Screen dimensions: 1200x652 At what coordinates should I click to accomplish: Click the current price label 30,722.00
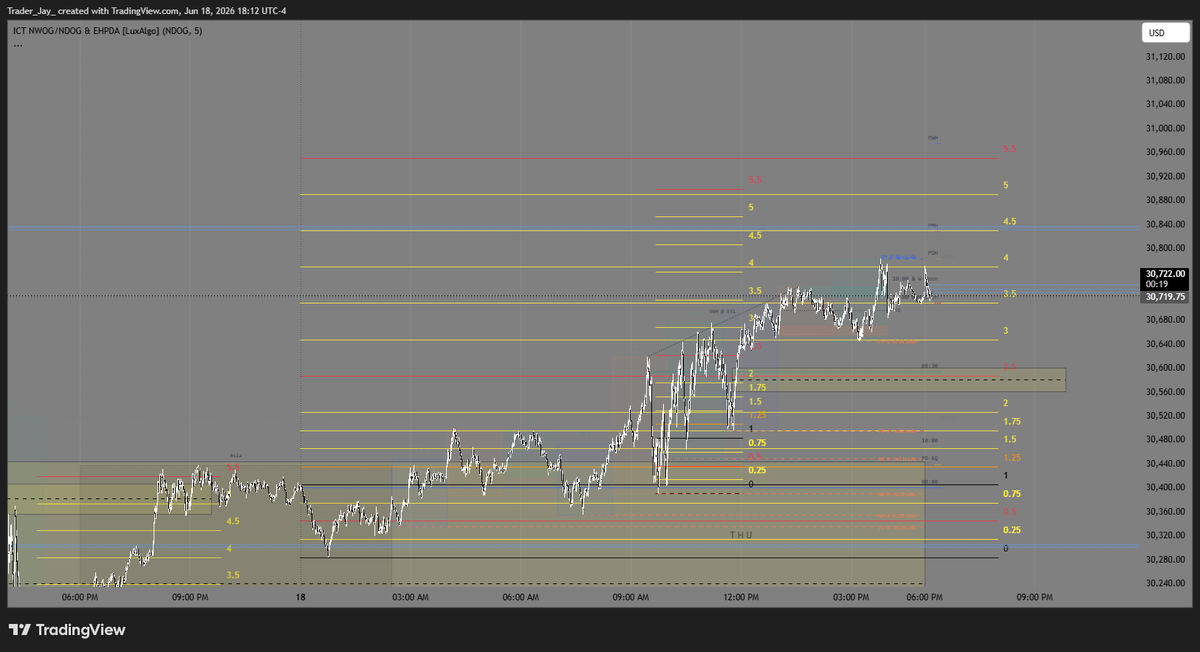(x=1166, y=273)
